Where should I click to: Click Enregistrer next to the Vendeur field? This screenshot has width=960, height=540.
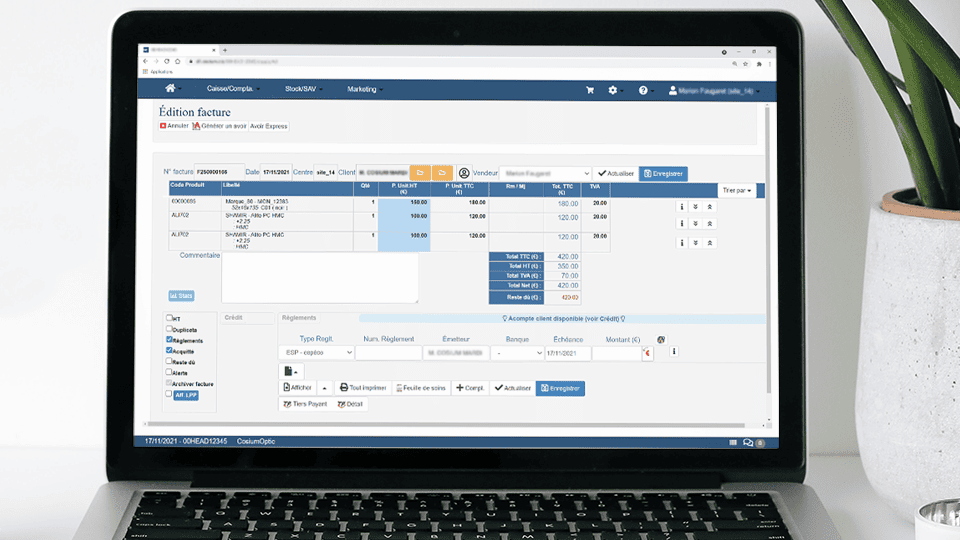click(x=663, y=173)
